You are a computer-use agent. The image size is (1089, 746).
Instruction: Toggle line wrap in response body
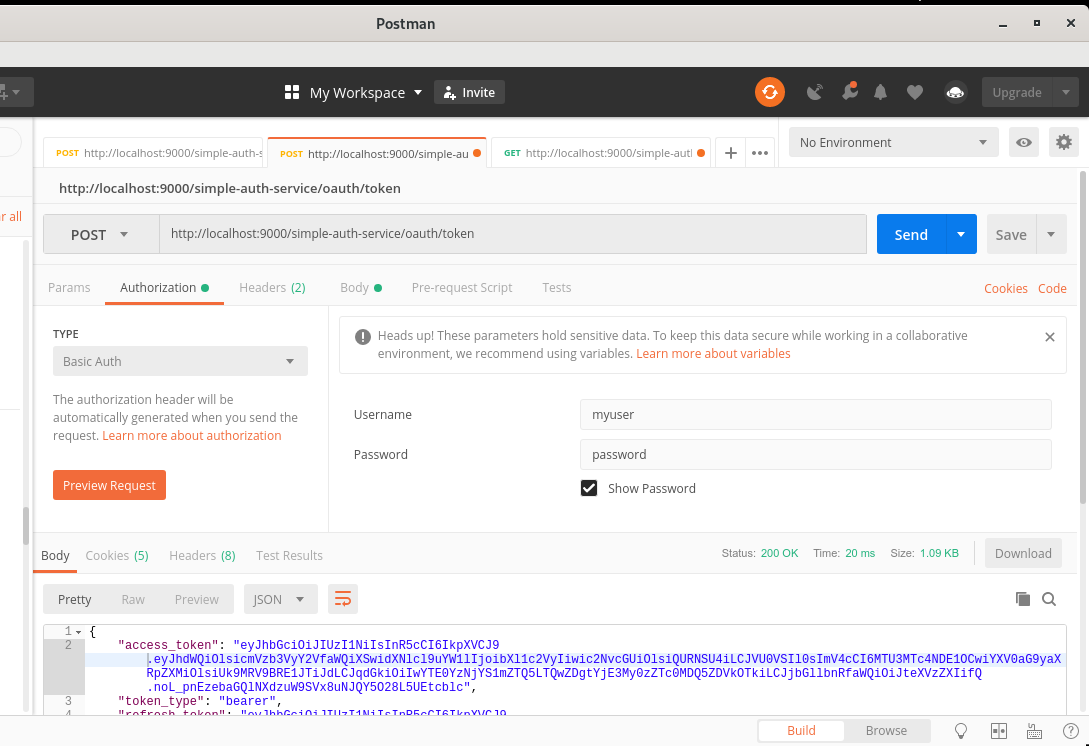point(342,599)
